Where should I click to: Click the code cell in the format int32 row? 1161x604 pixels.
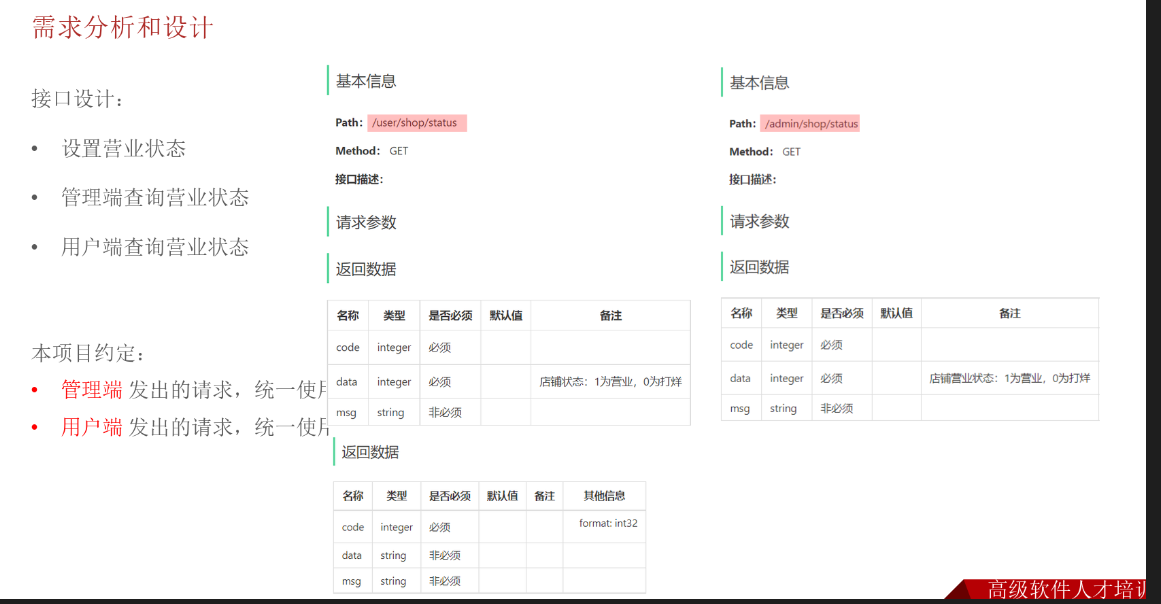pyautogui.click(x=353, y=527)
